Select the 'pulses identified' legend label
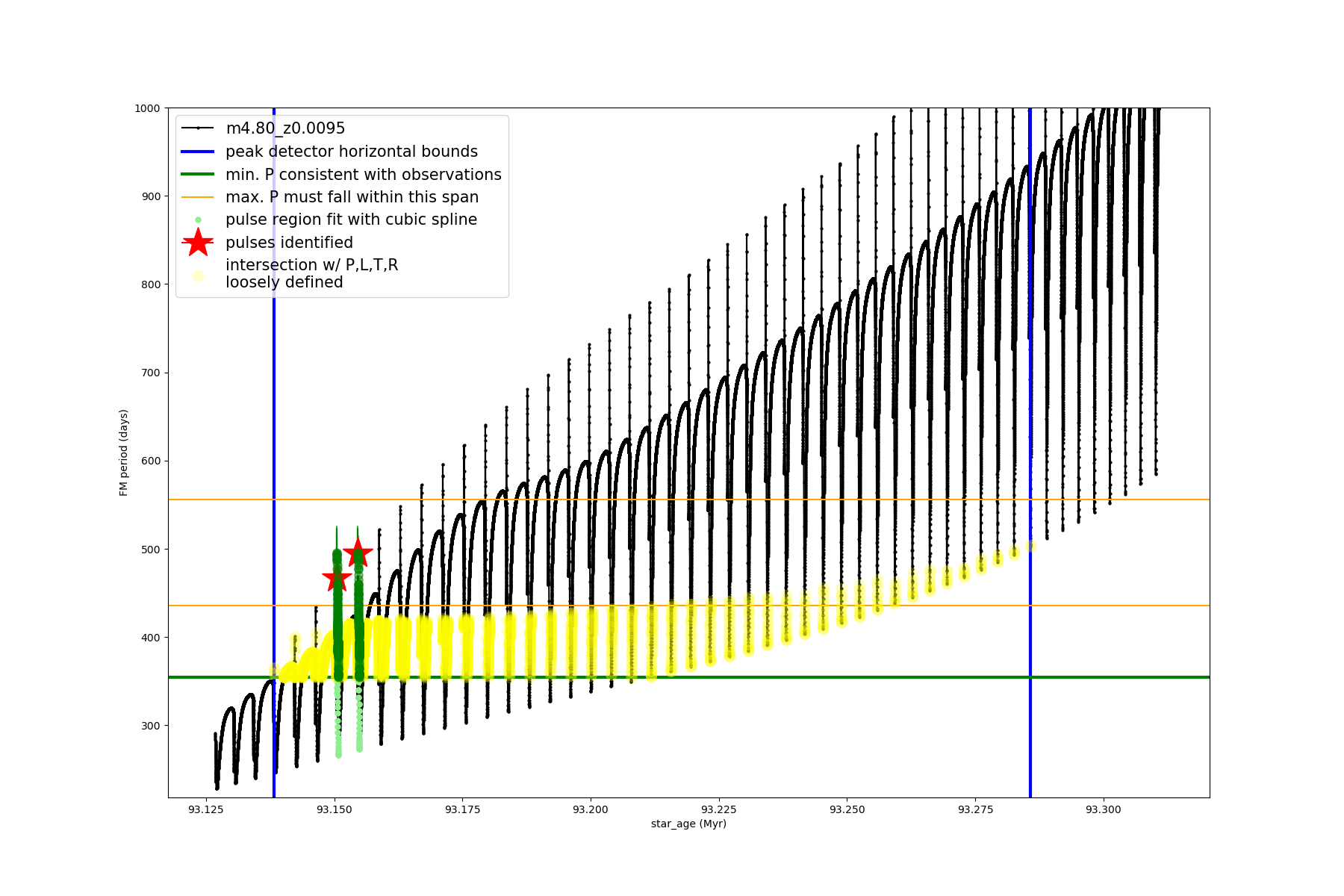The width and height of the screenshot is (1344, 896). coord(289,243)
